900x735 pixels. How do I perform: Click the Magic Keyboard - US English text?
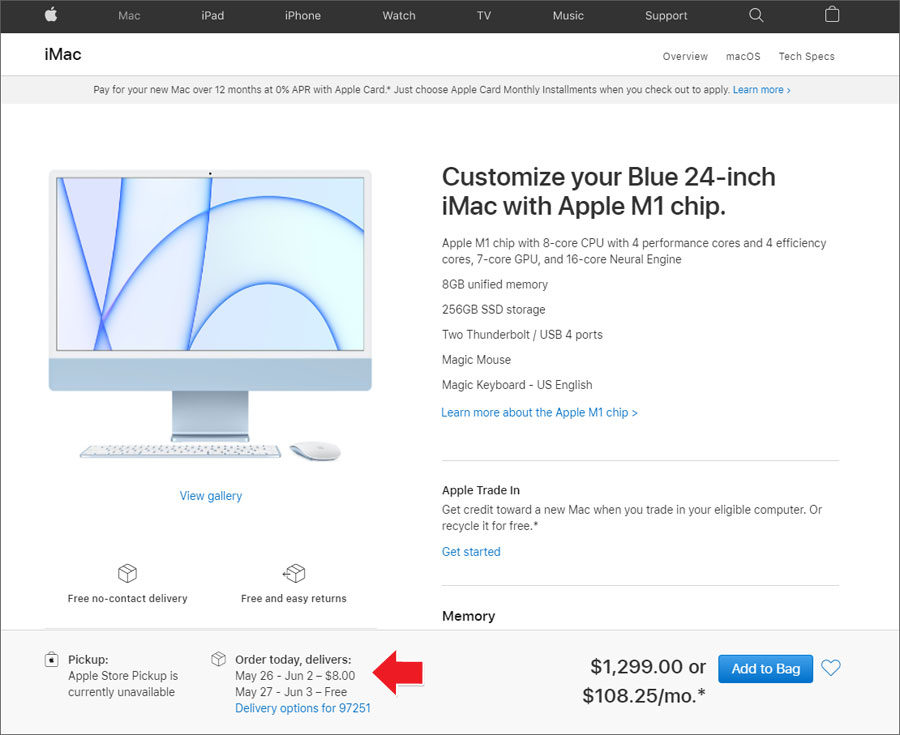pyautogui.click(x=517, y=385)
